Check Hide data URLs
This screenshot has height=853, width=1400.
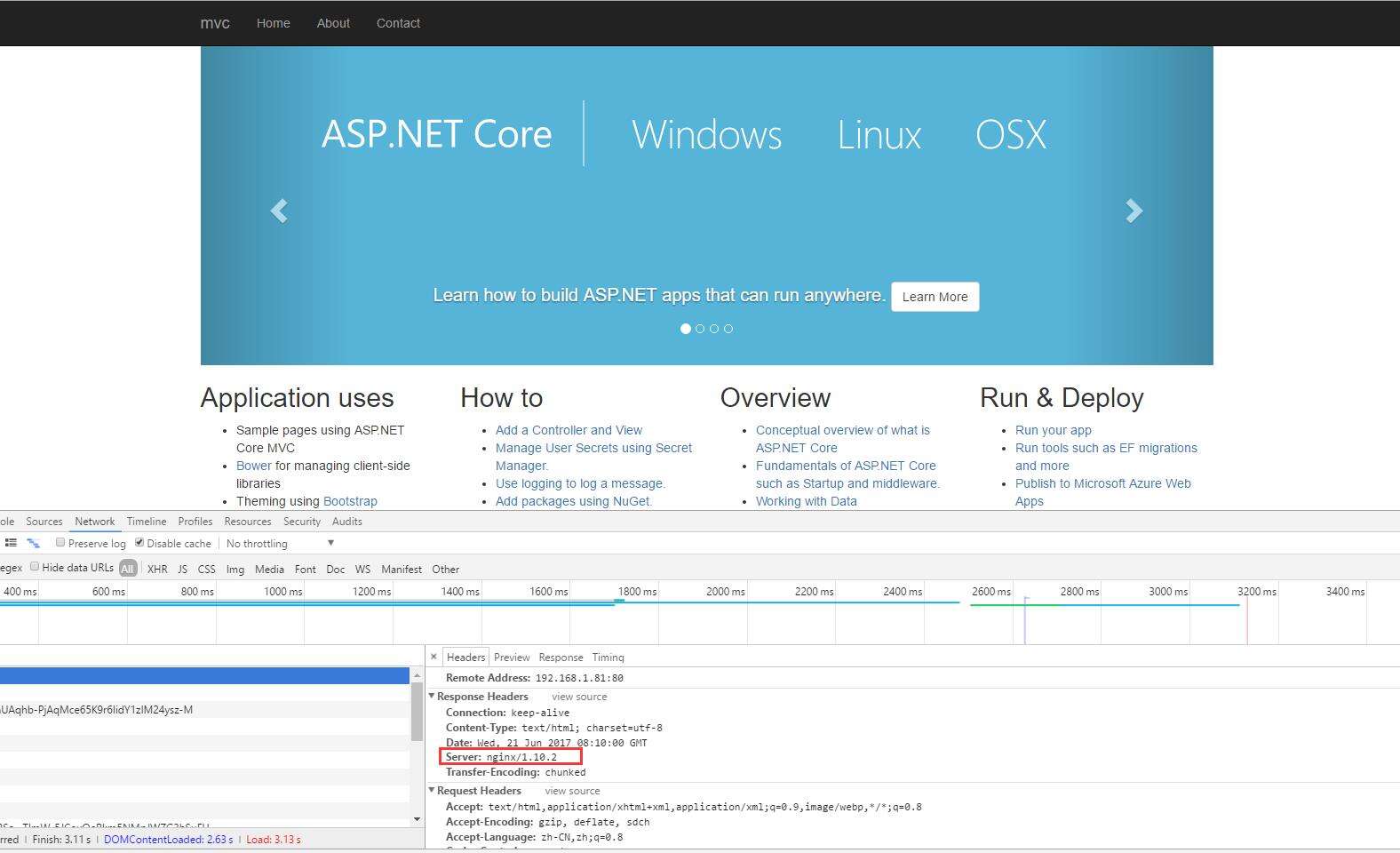(x=35, y=566)
